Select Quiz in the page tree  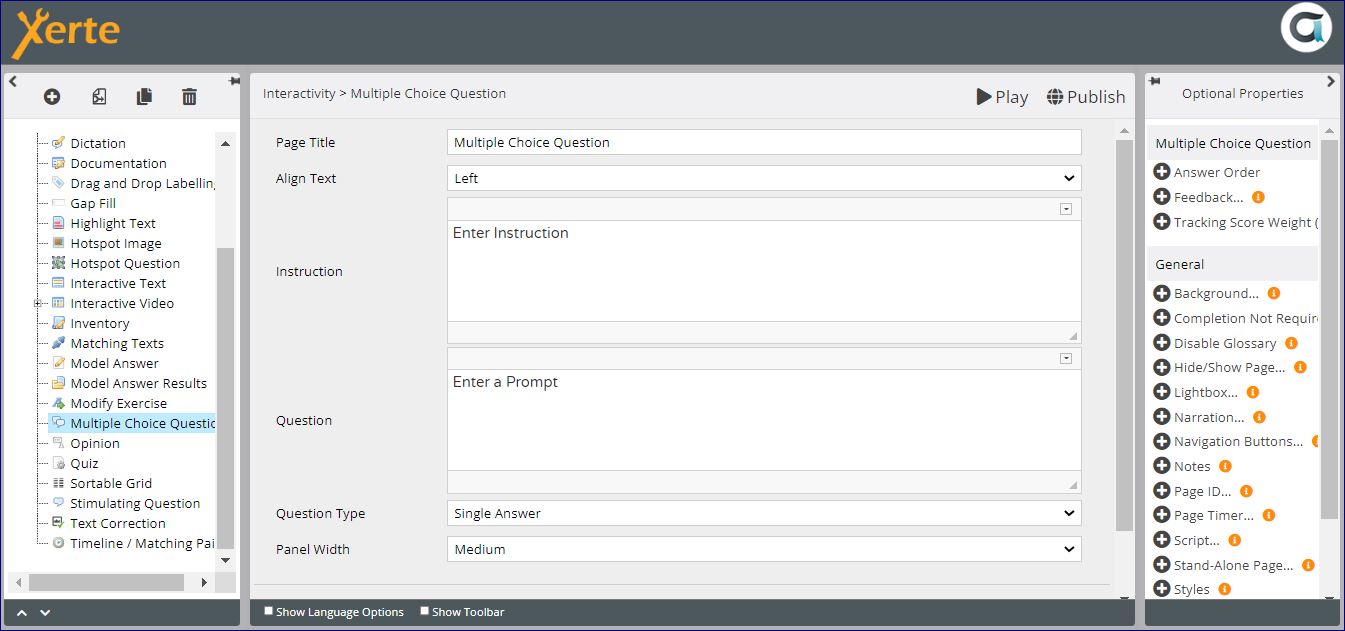(x=84, y=463)
